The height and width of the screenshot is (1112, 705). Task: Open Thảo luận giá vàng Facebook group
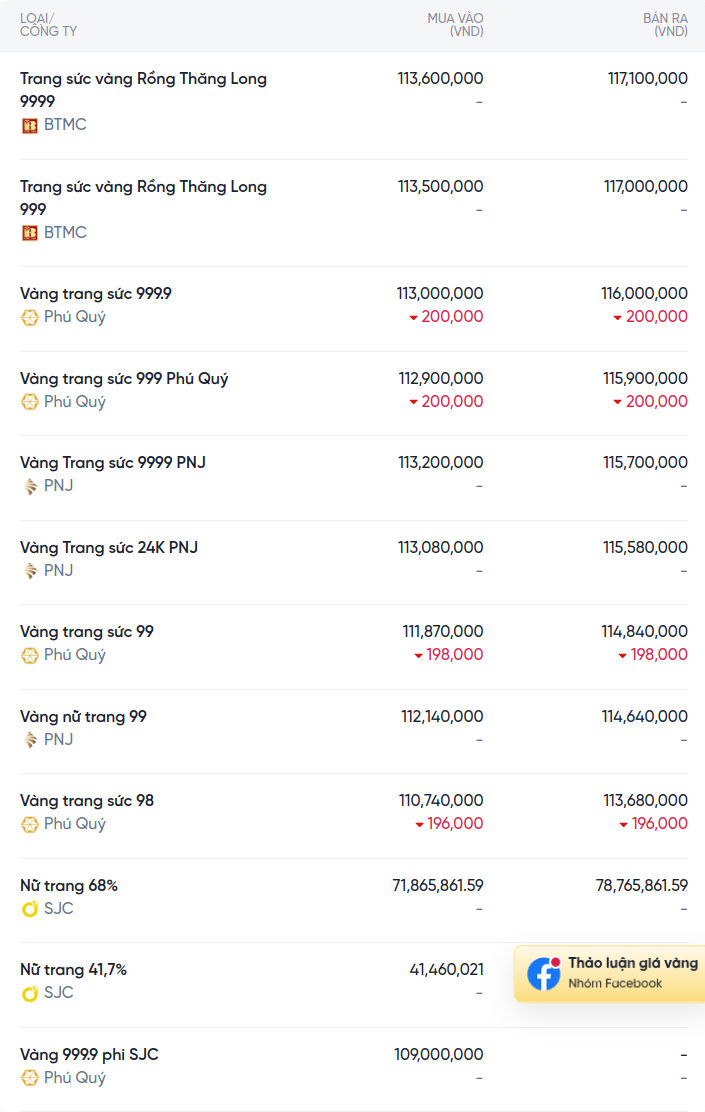610,974
